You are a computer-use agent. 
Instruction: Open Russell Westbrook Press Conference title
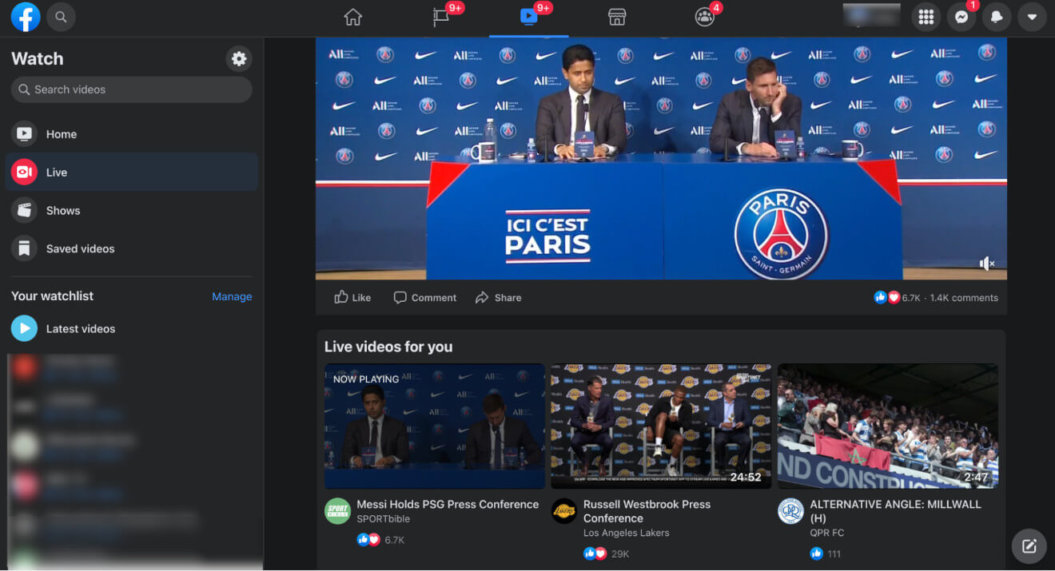[647, 511]
